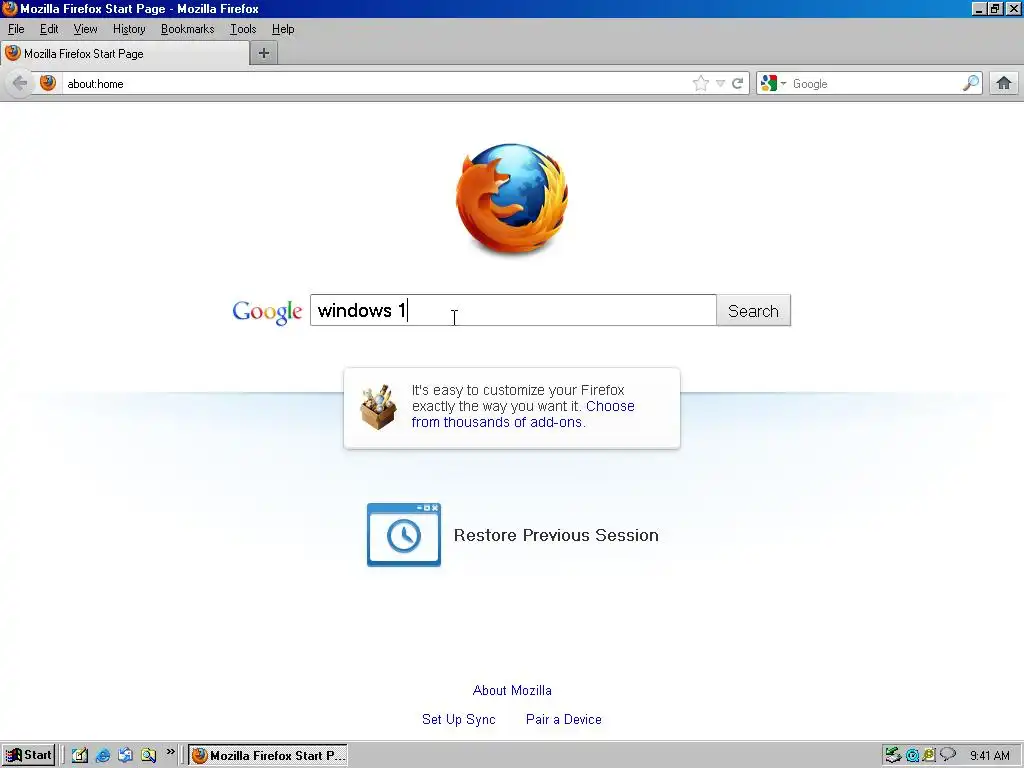The height and width of the screenshot is (768, 1024).
Task: Click the Google logo beside search field
Action: pos(266,312)
